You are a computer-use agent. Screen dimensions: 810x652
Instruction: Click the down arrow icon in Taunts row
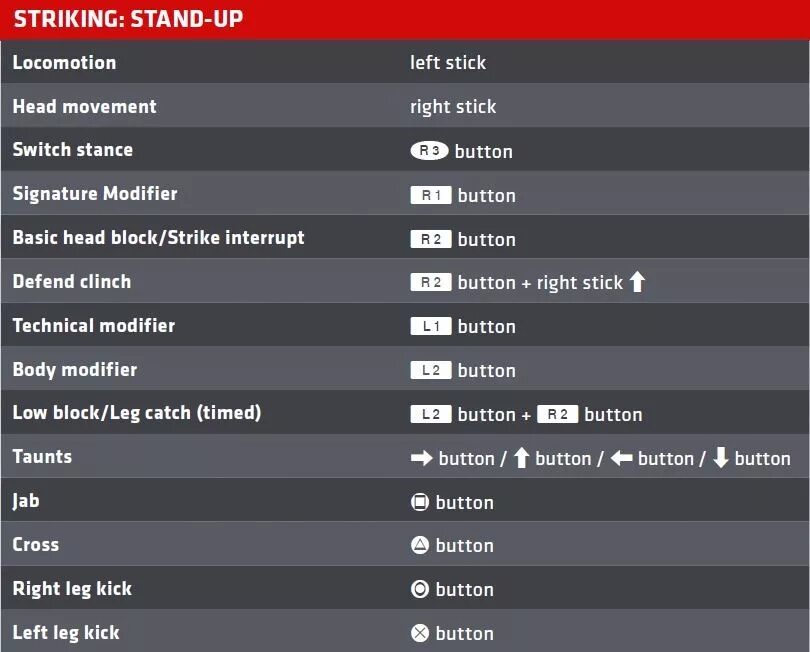tap(721, 458)
